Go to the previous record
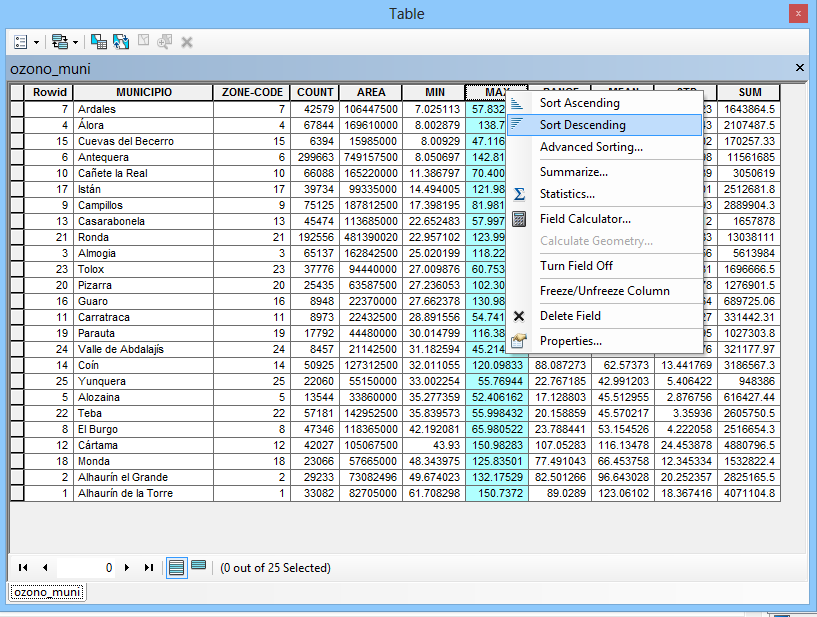 [43, 567]
